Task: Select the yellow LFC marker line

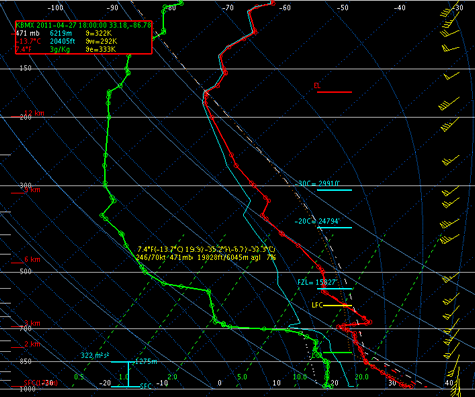Action: pyautogui.click(x=337, y=305)
